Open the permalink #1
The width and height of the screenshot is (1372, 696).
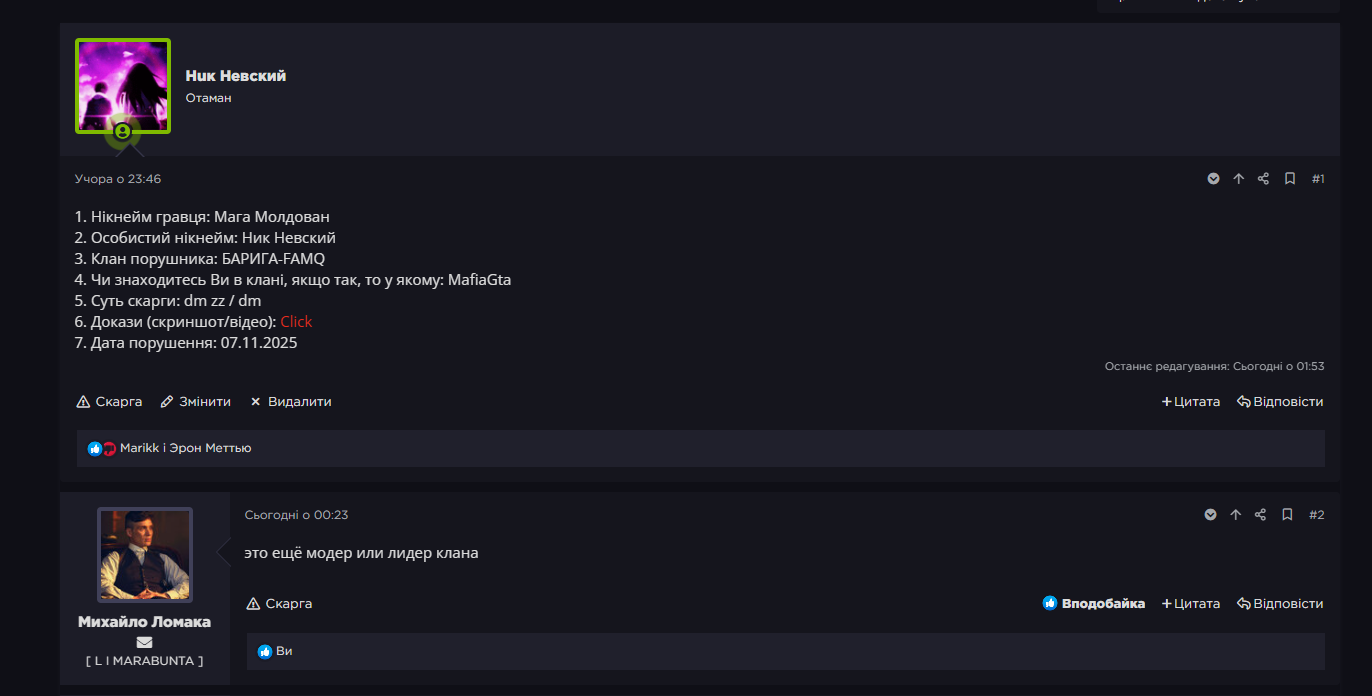(1318, 179)
